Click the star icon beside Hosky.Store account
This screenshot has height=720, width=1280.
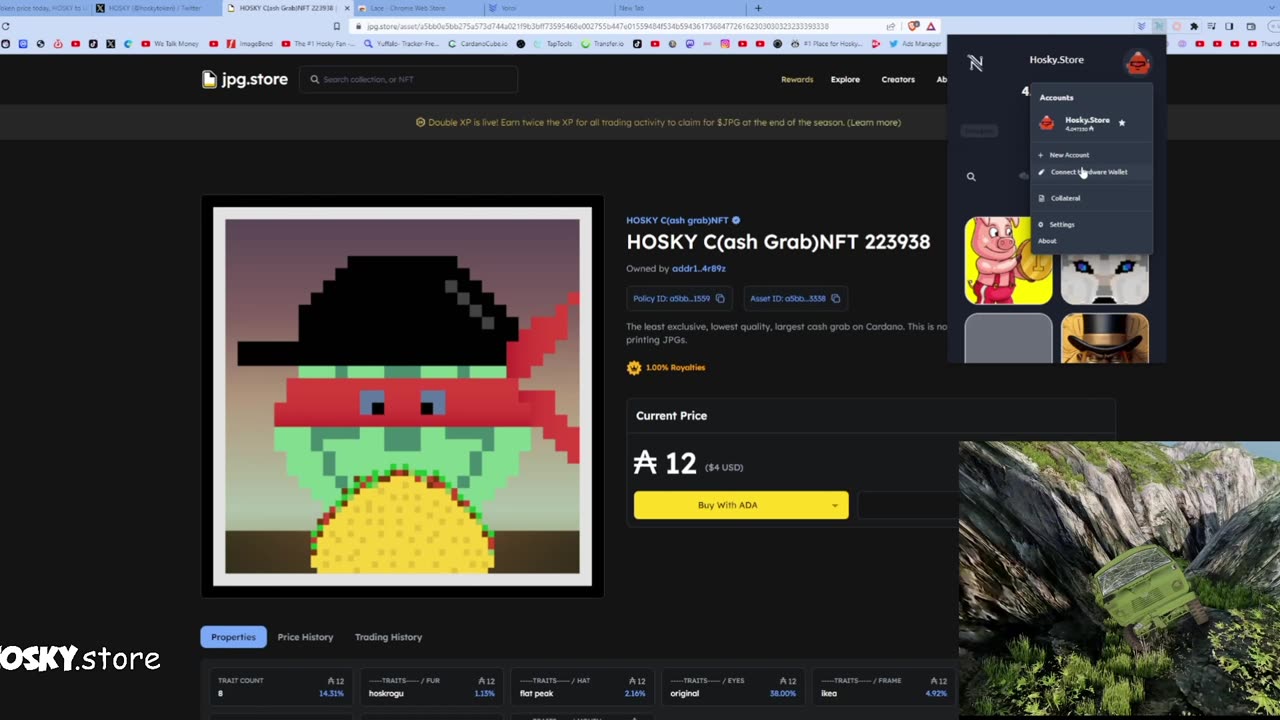coord(1122,123)
